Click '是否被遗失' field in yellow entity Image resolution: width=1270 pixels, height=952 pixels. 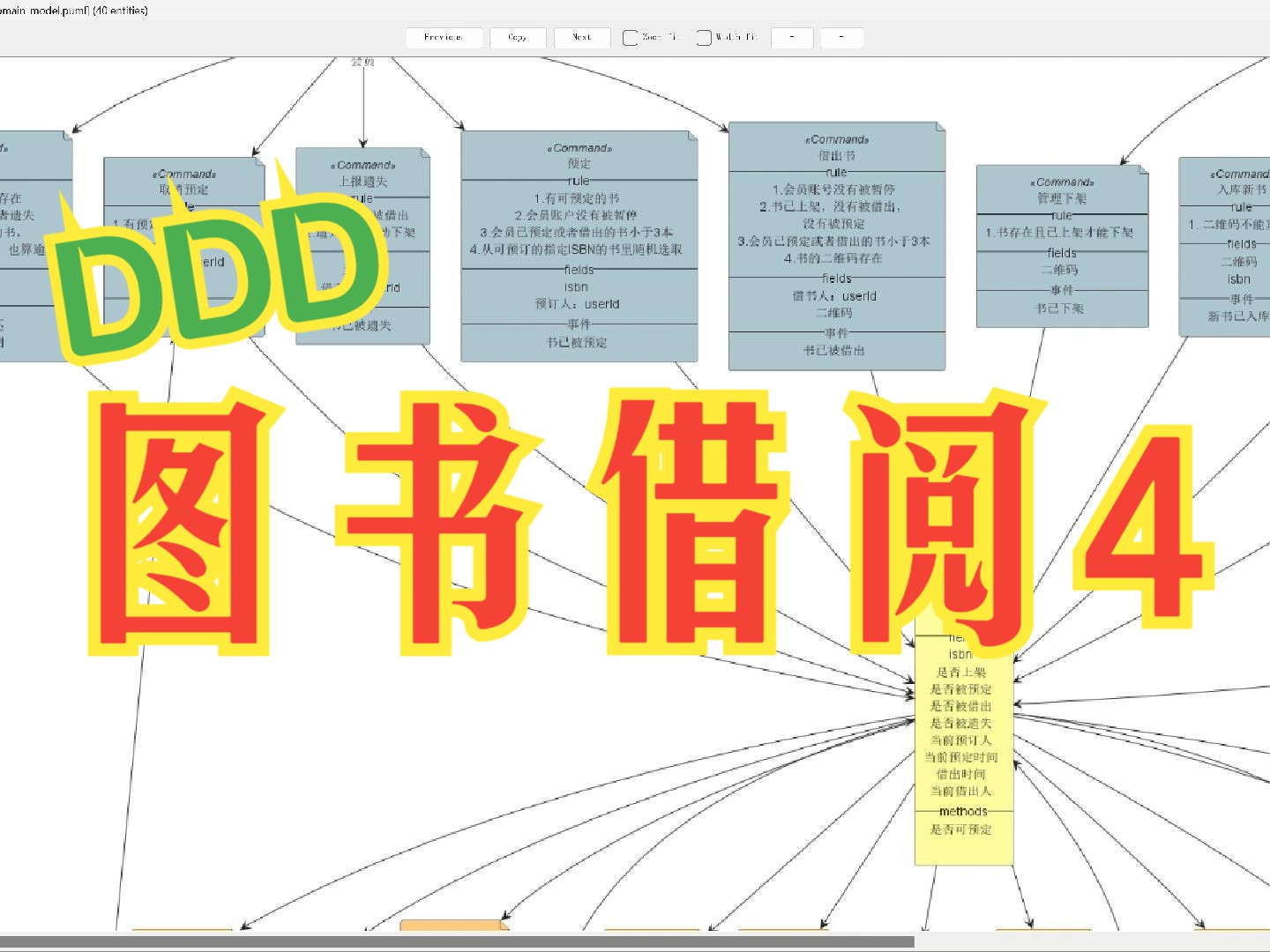[x=961, y=723]
